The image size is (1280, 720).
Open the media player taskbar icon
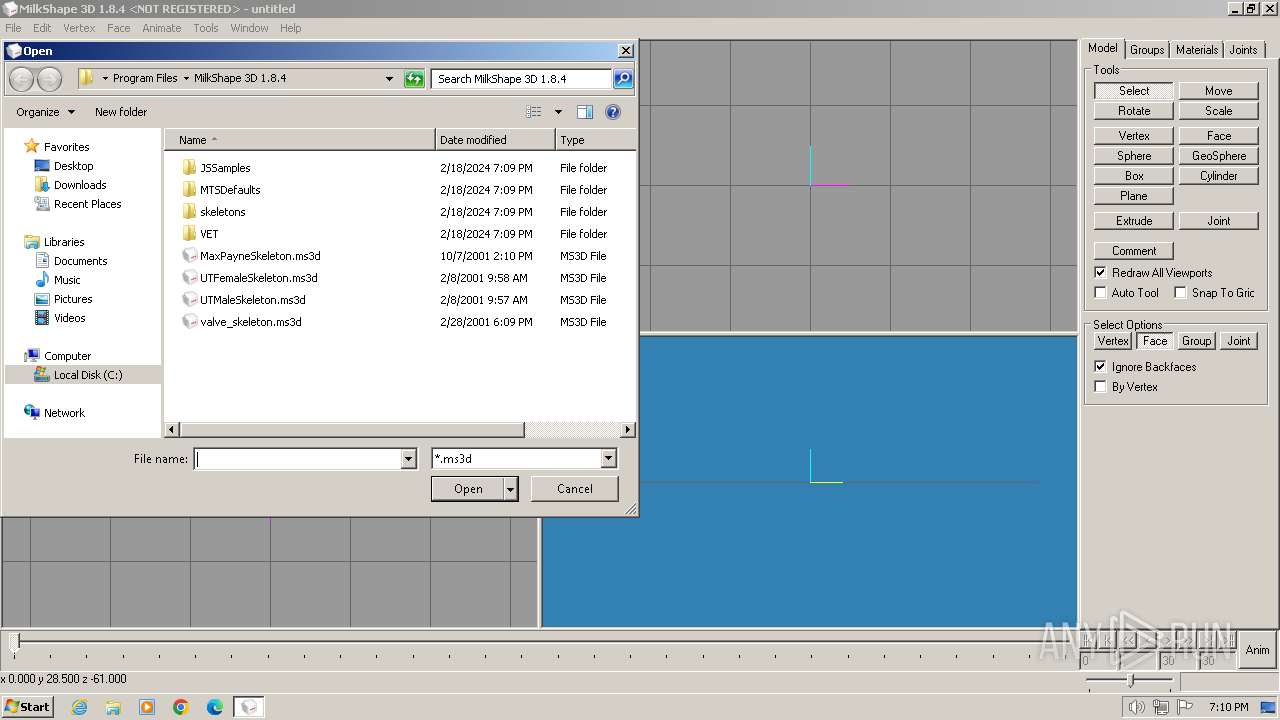point(147,707)
